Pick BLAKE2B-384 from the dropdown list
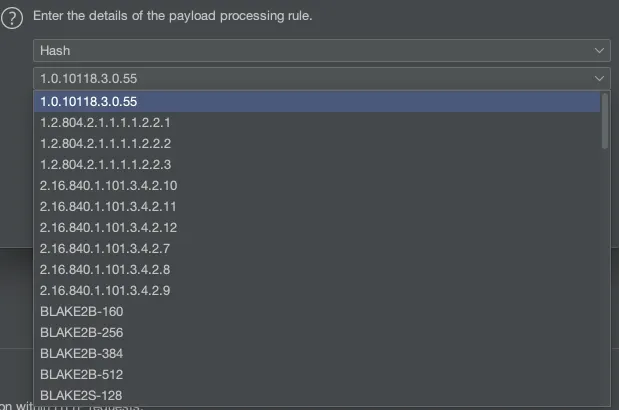Screen dimensions: 619x410 coord(81,353)
